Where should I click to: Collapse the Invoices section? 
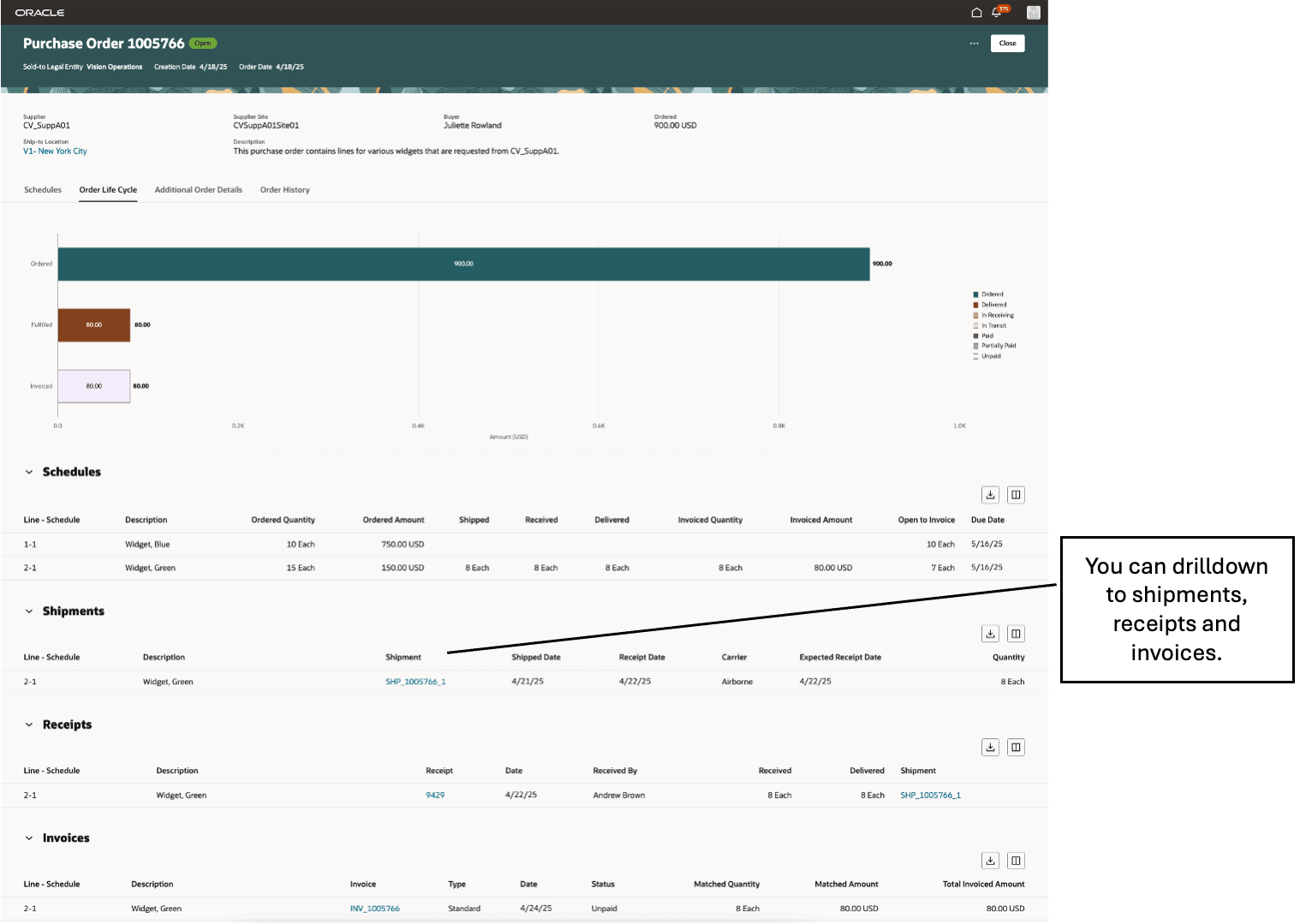click(30, 838)
